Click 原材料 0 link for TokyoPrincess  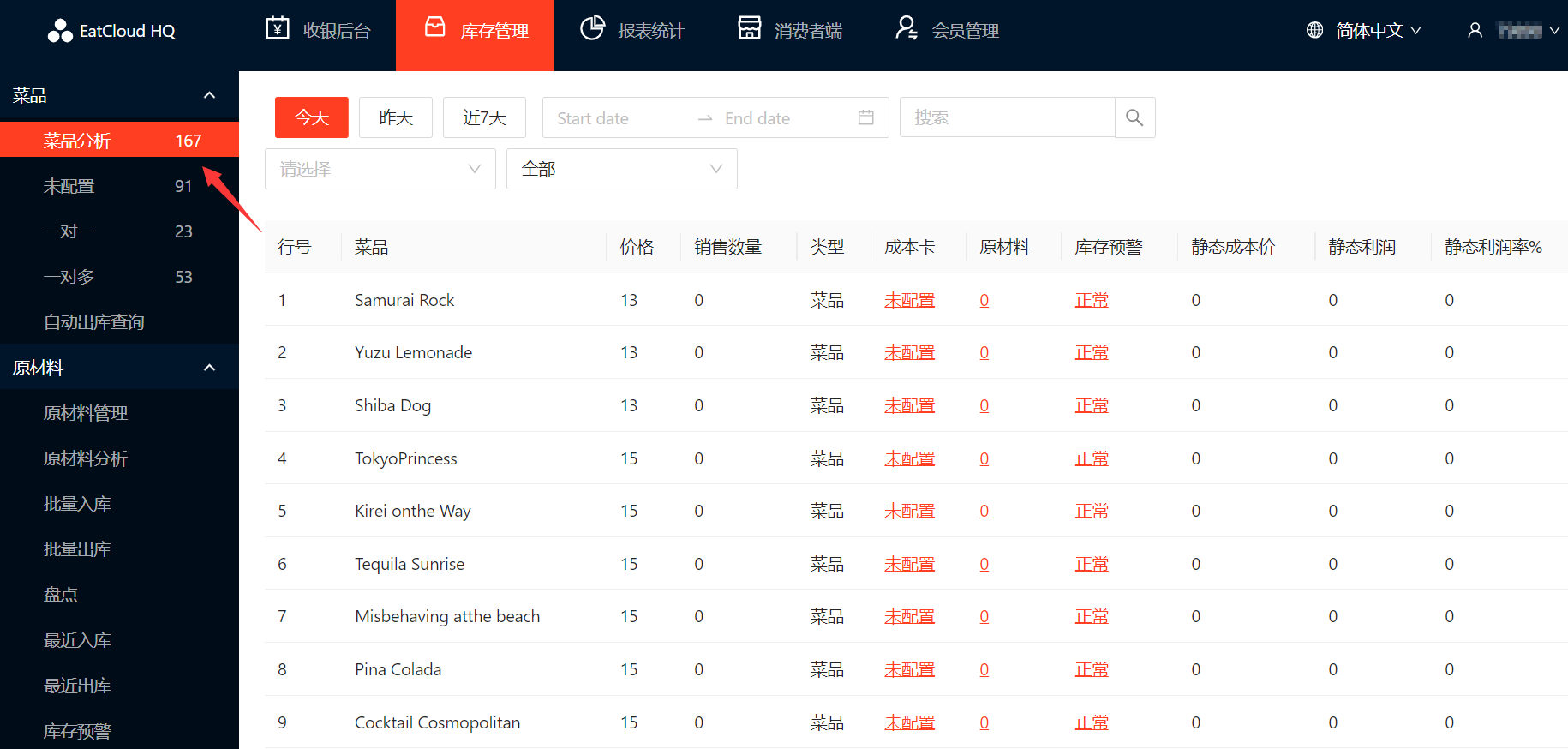click(x=984, y=458)
